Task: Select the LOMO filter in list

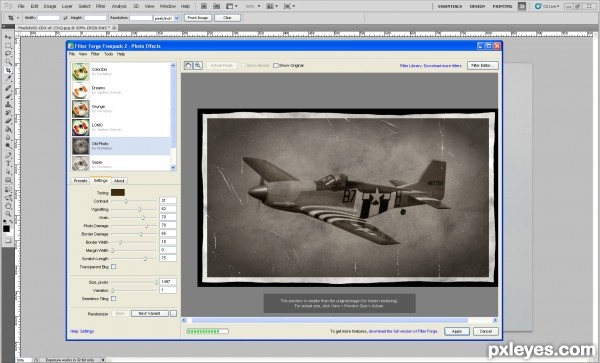Action: click(121, 127)
